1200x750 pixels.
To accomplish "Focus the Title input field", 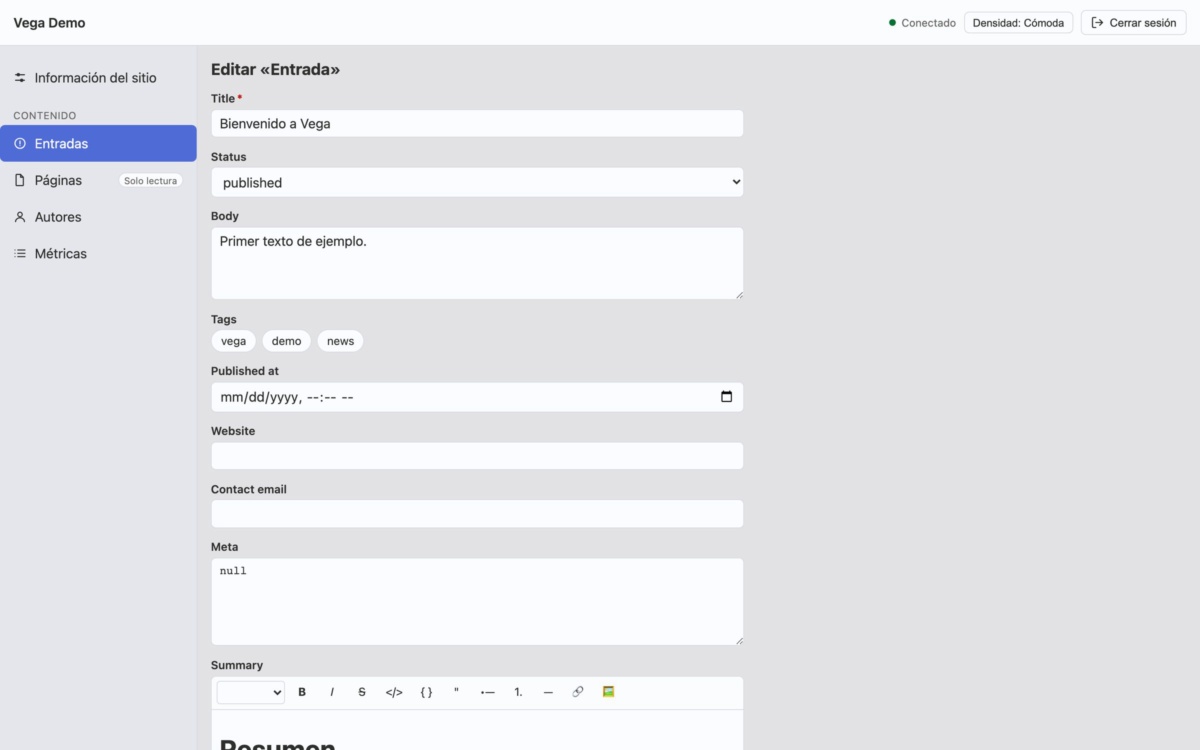I will [477, 123].
